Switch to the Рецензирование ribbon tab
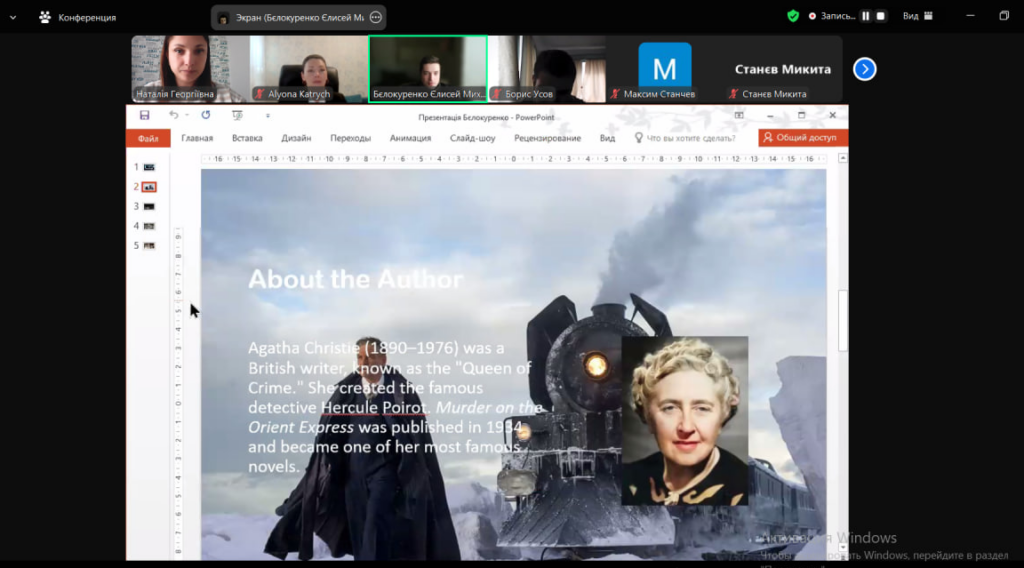This screenshot has height=568, width=1024. click(547, 138)
